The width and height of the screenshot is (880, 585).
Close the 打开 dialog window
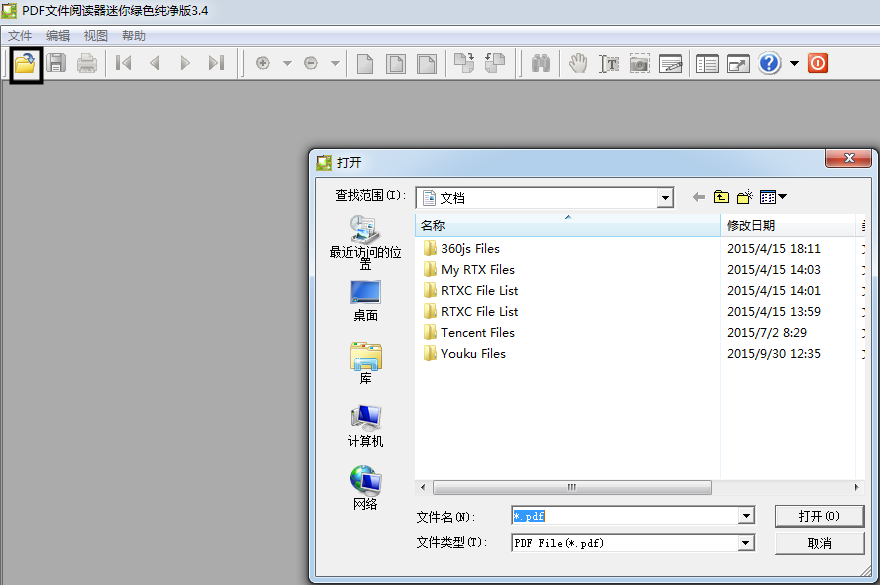pyautogui.click(x=849, y=158)
